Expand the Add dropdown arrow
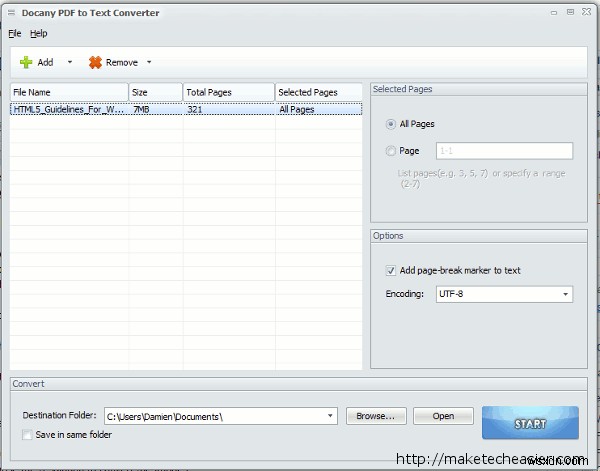The width and height of the screenshot is (600, 471). [70, 62]
